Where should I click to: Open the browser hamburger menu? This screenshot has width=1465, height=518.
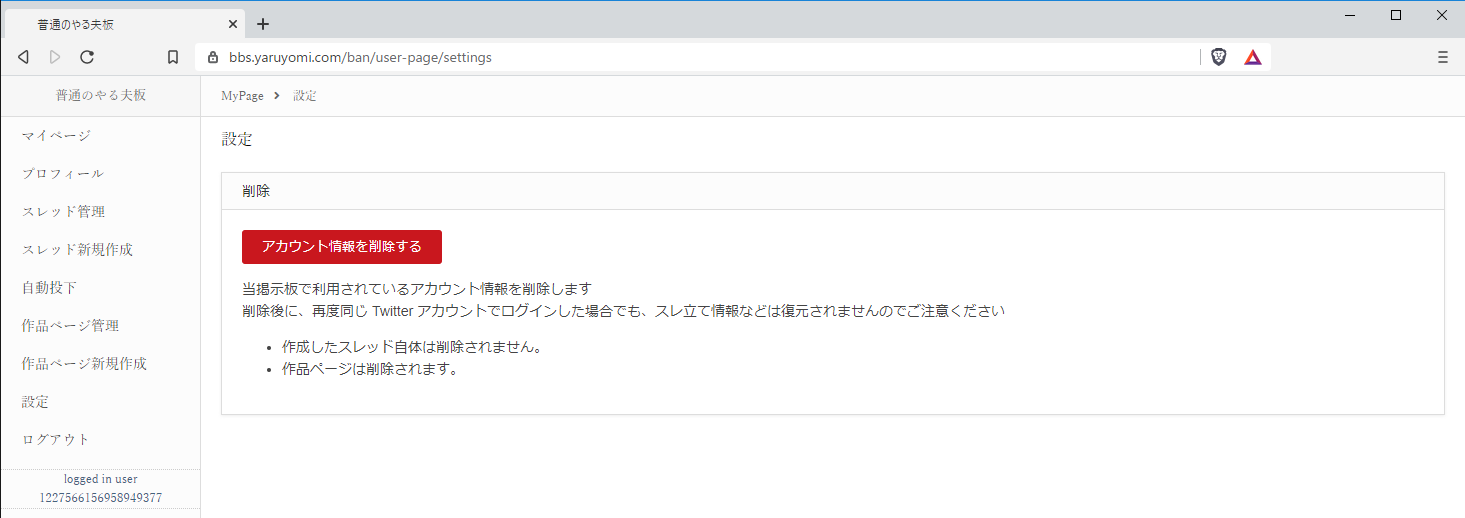[1443, 57]
